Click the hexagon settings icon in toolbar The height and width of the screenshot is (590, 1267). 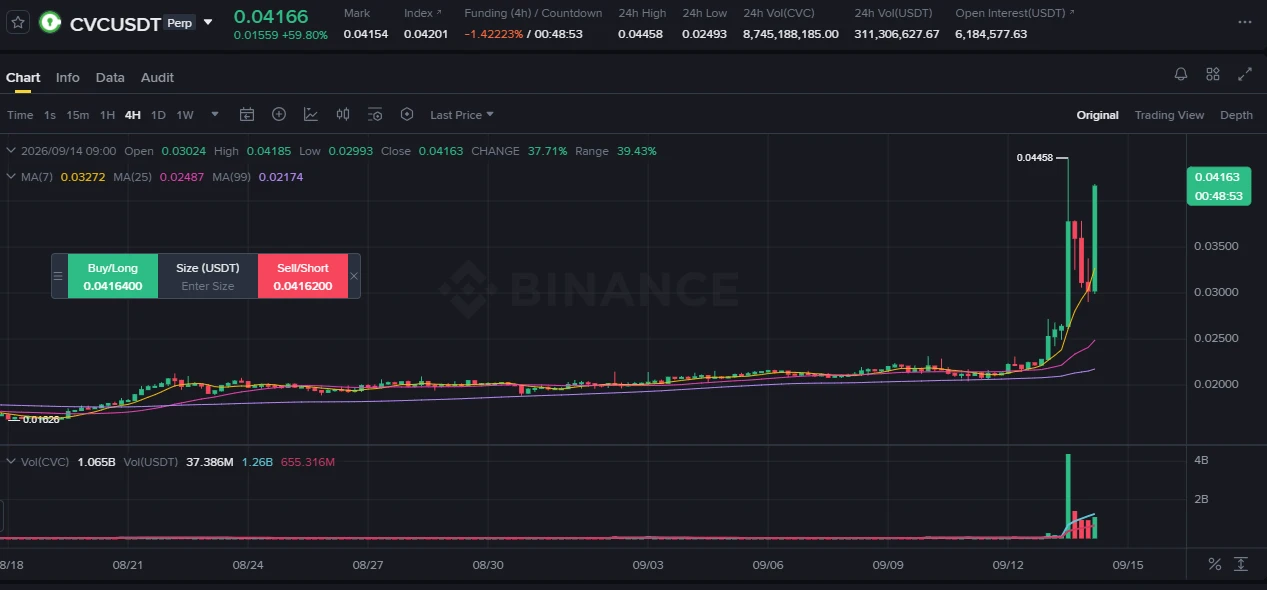point(407,115)
